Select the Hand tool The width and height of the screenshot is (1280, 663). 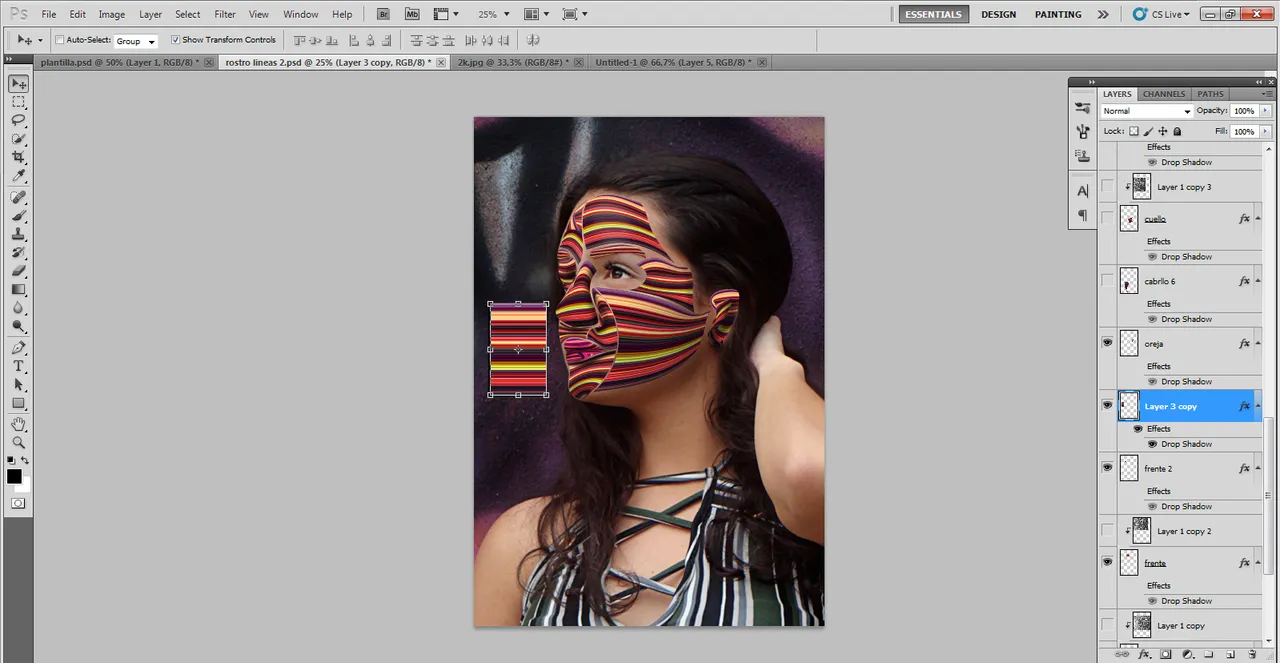click(18, 423)
